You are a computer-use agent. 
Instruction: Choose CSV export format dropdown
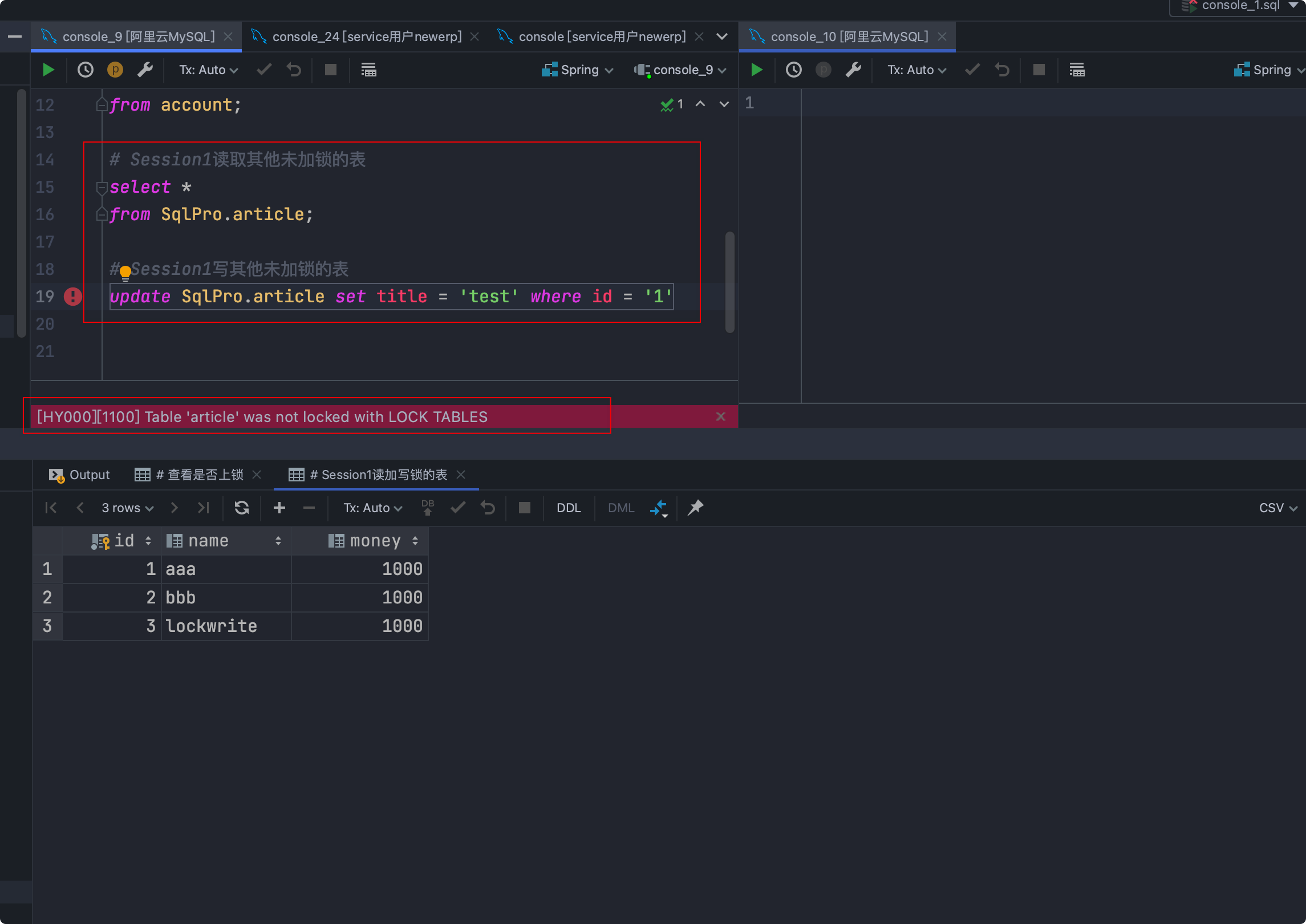pos(1277,508)
